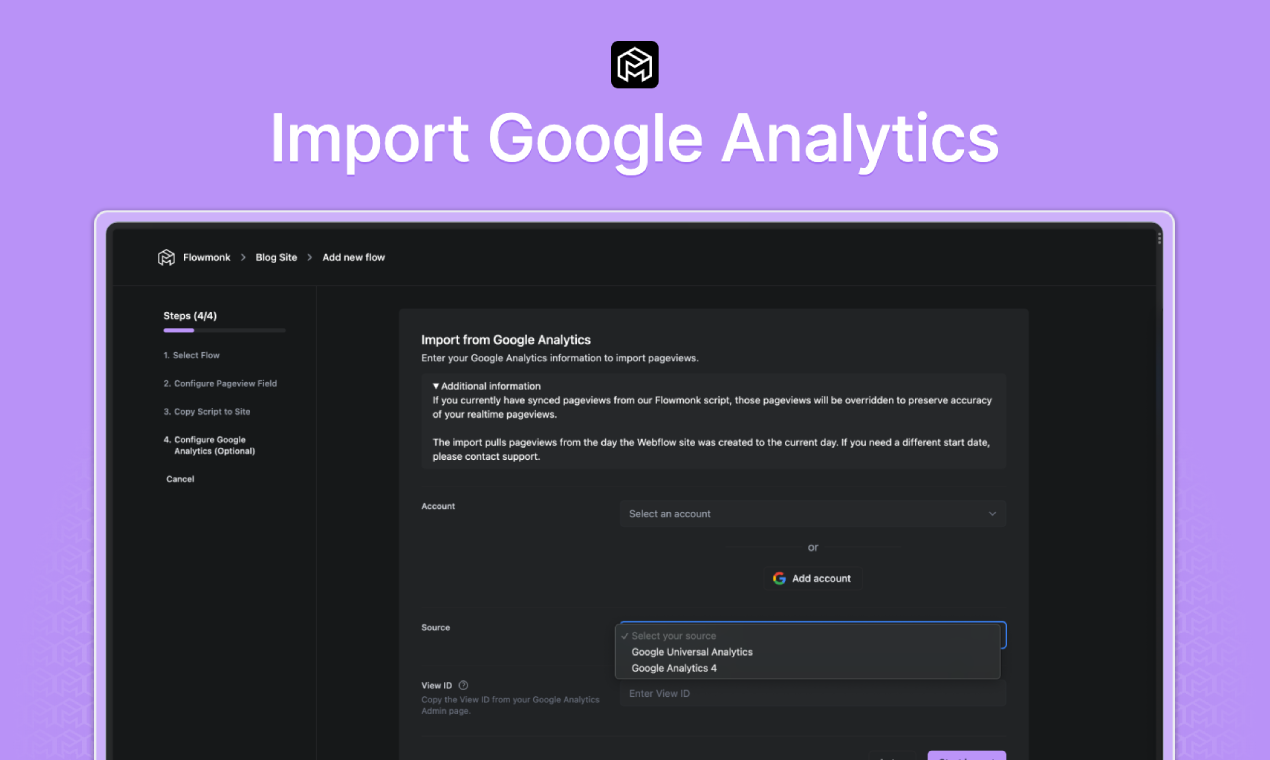Click the Source field label
1270x760 pixels.
click(436, 628)
